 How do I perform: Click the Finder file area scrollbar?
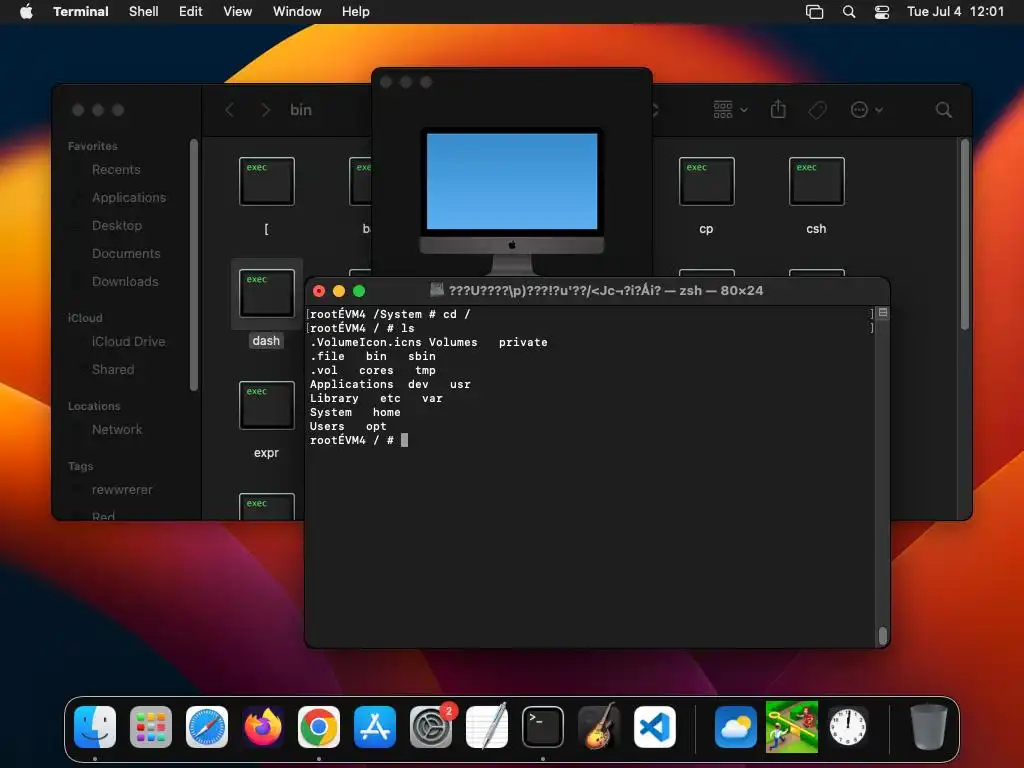tap(965, 234)
